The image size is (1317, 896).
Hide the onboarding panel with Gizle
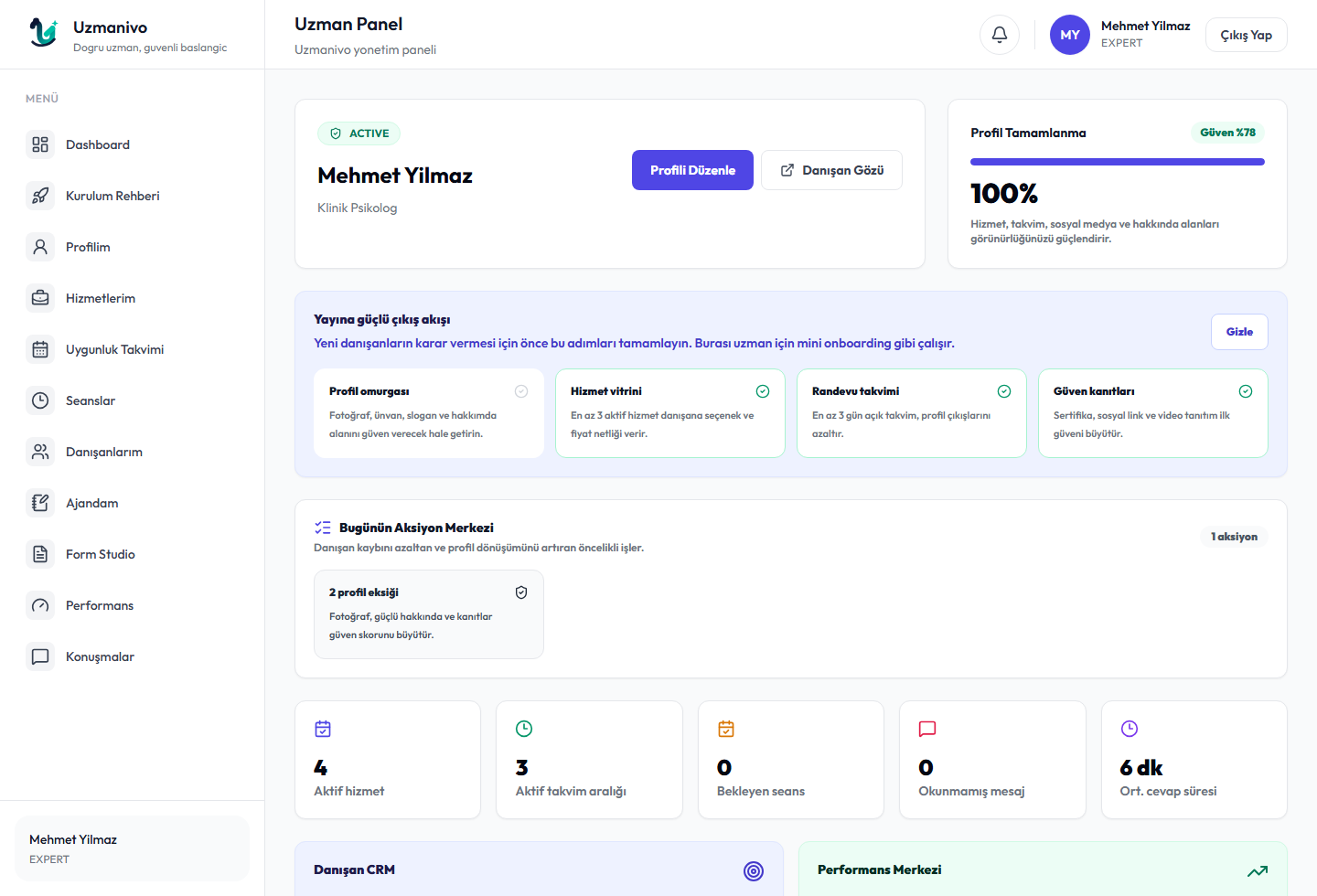[x=1239, y=332]
